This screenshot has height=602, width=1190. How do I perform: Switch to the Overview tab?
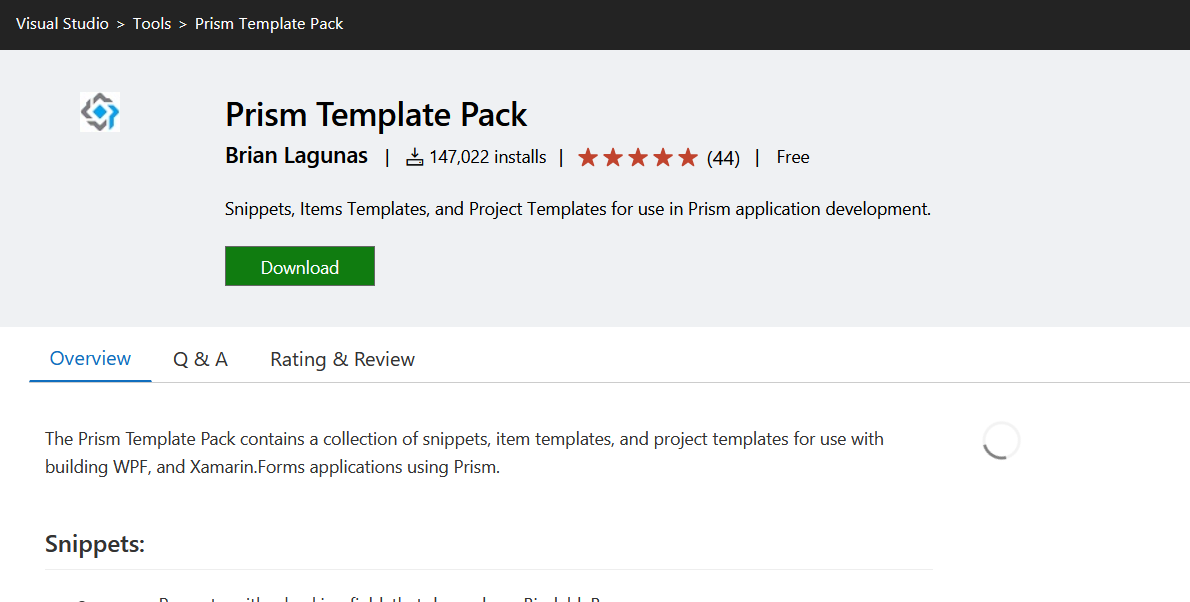90,358
